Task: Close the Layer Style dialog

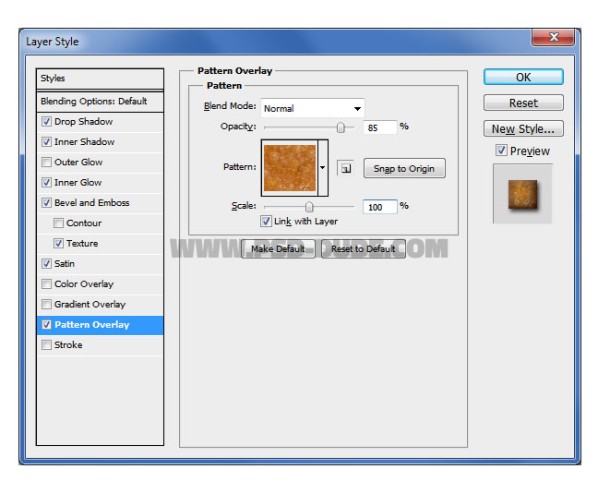Action: click(553, 37)
